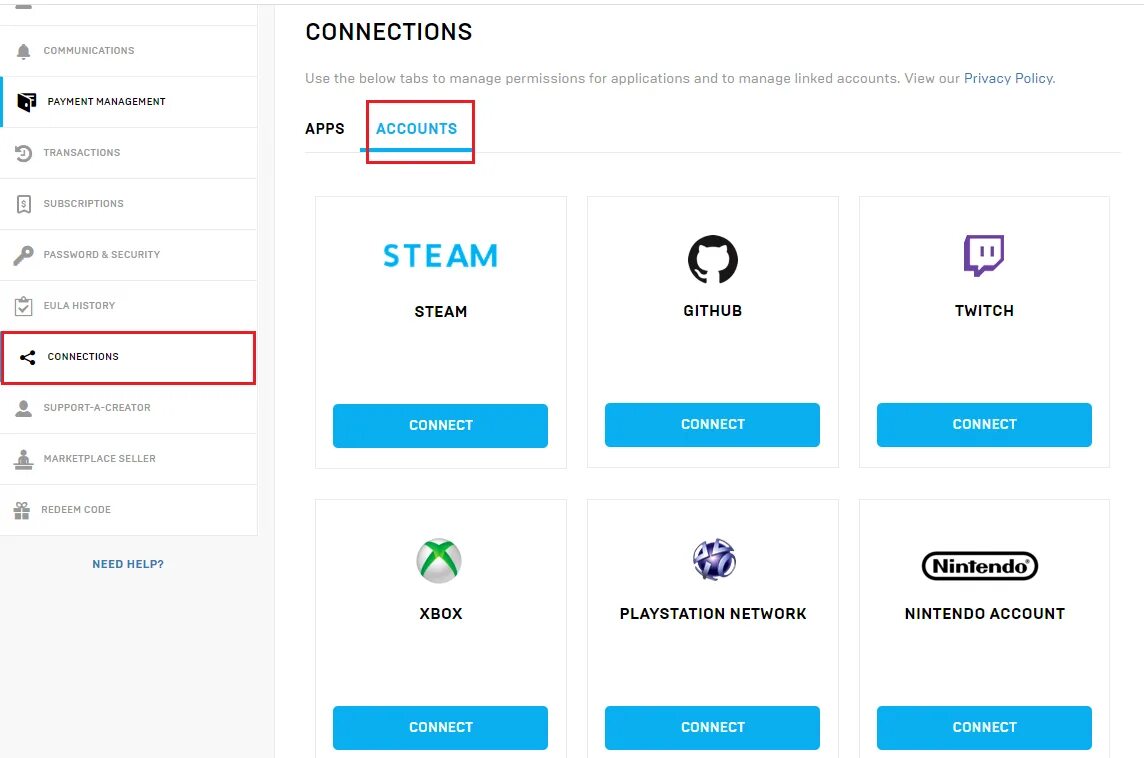Open the Communications settings page
The height and width of the screenshot is (758, 1144).
[x=128, y=51]
